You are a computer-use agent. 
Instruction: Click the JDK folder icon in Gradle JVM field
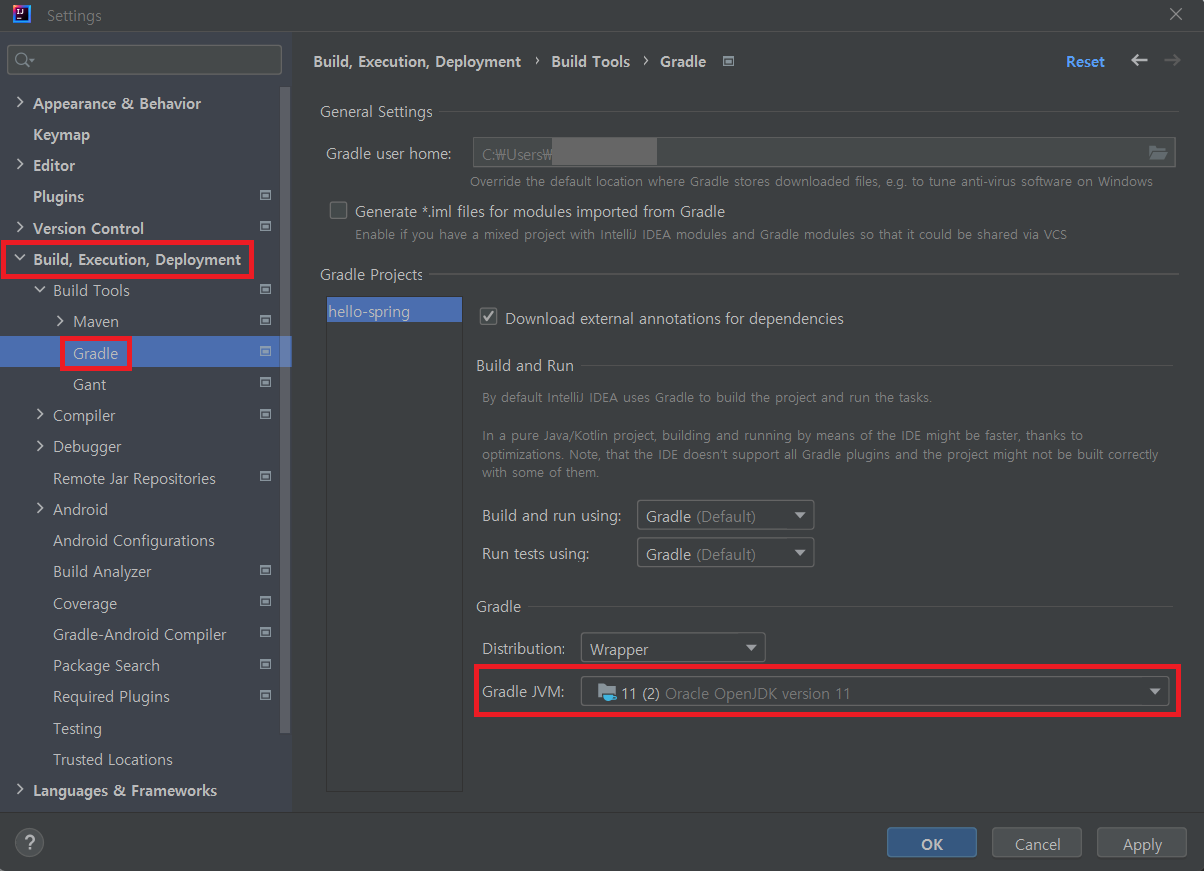(x=606, y=692)
